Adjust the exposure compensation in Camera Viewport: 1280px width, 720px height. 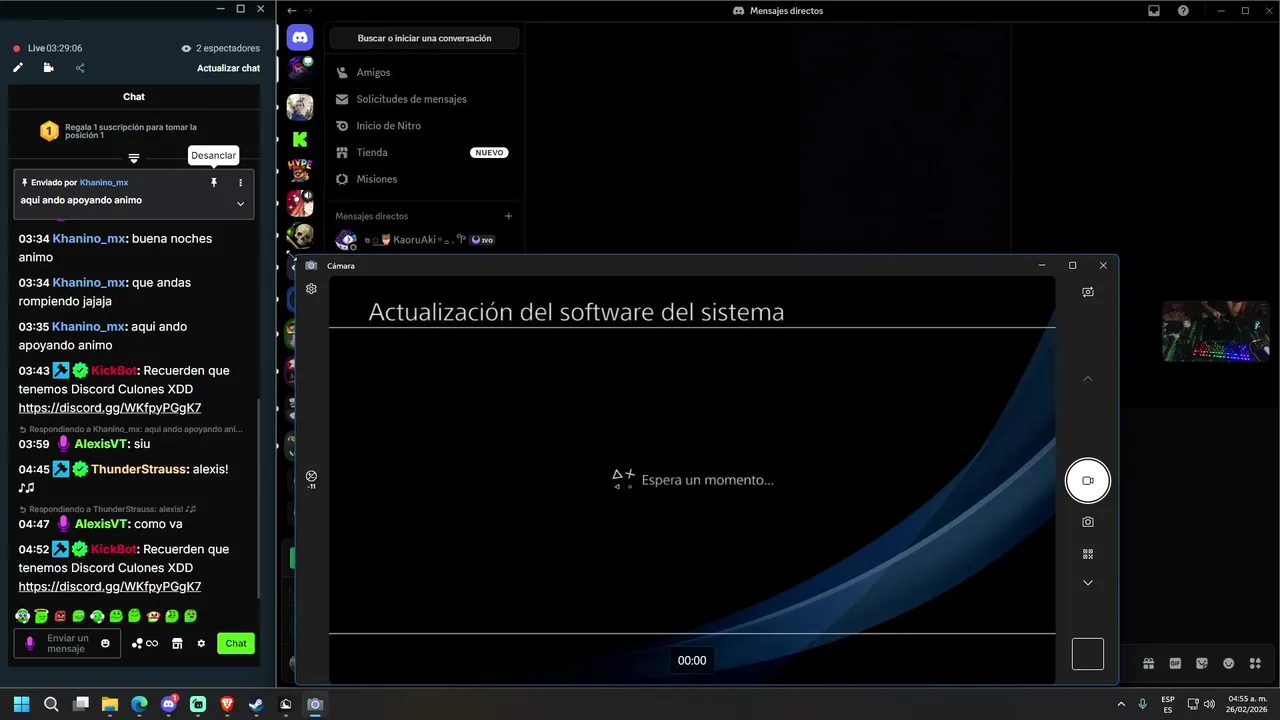tap(311, 479)
